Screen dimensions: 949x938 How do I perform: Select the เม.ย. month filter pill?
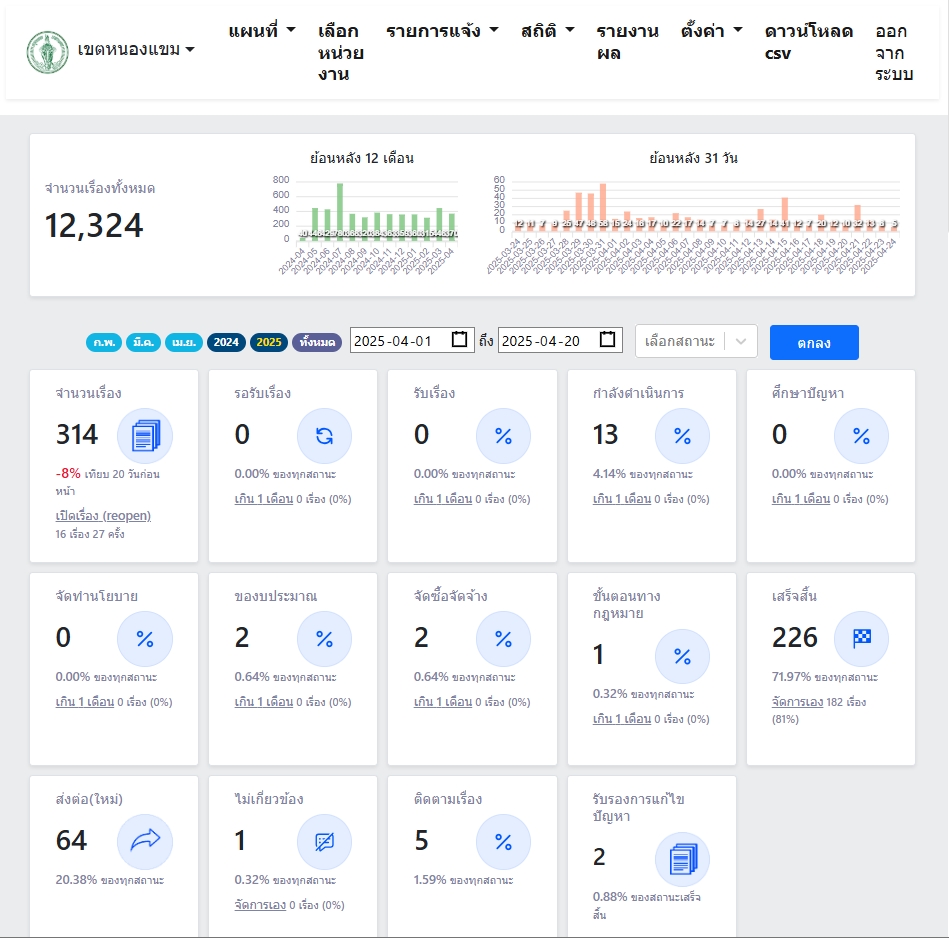click(184, 343)
